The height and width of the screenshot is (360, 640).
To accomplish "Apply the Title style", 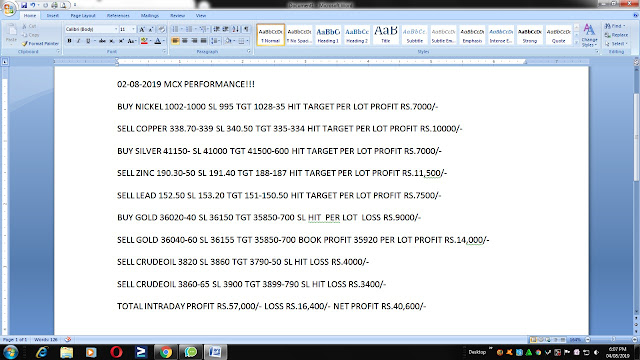I will click(386, 35).
